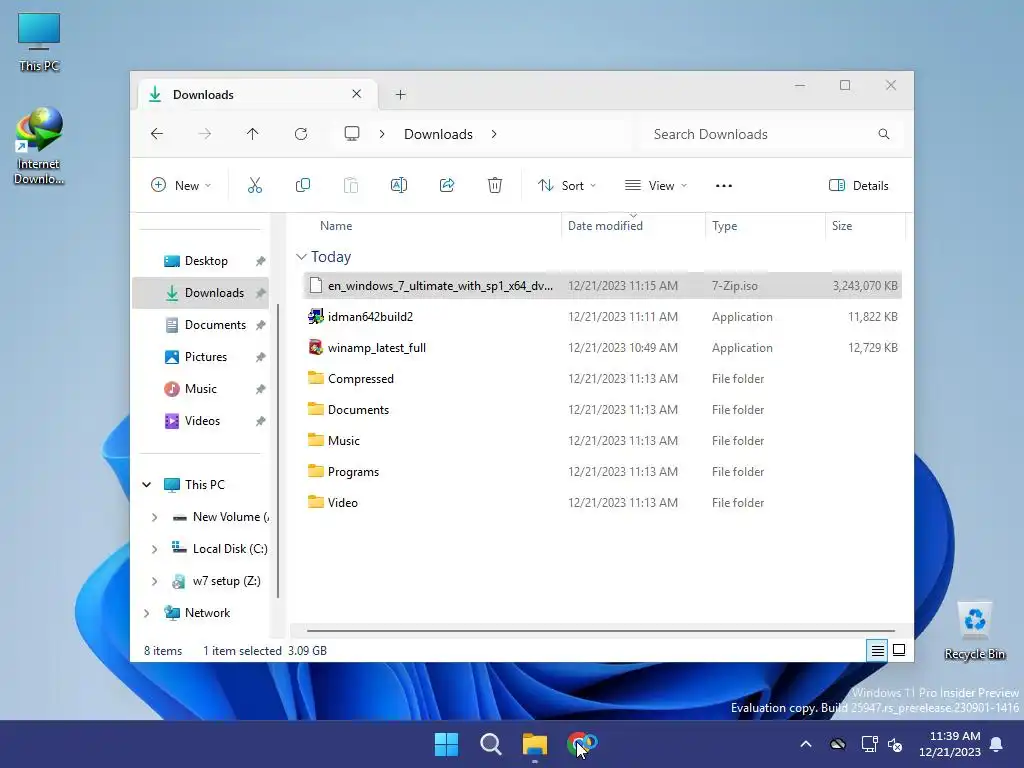1024x768 pixels.
Task: Click Downloads in the address breadcrumb
Action: point(438,134)
